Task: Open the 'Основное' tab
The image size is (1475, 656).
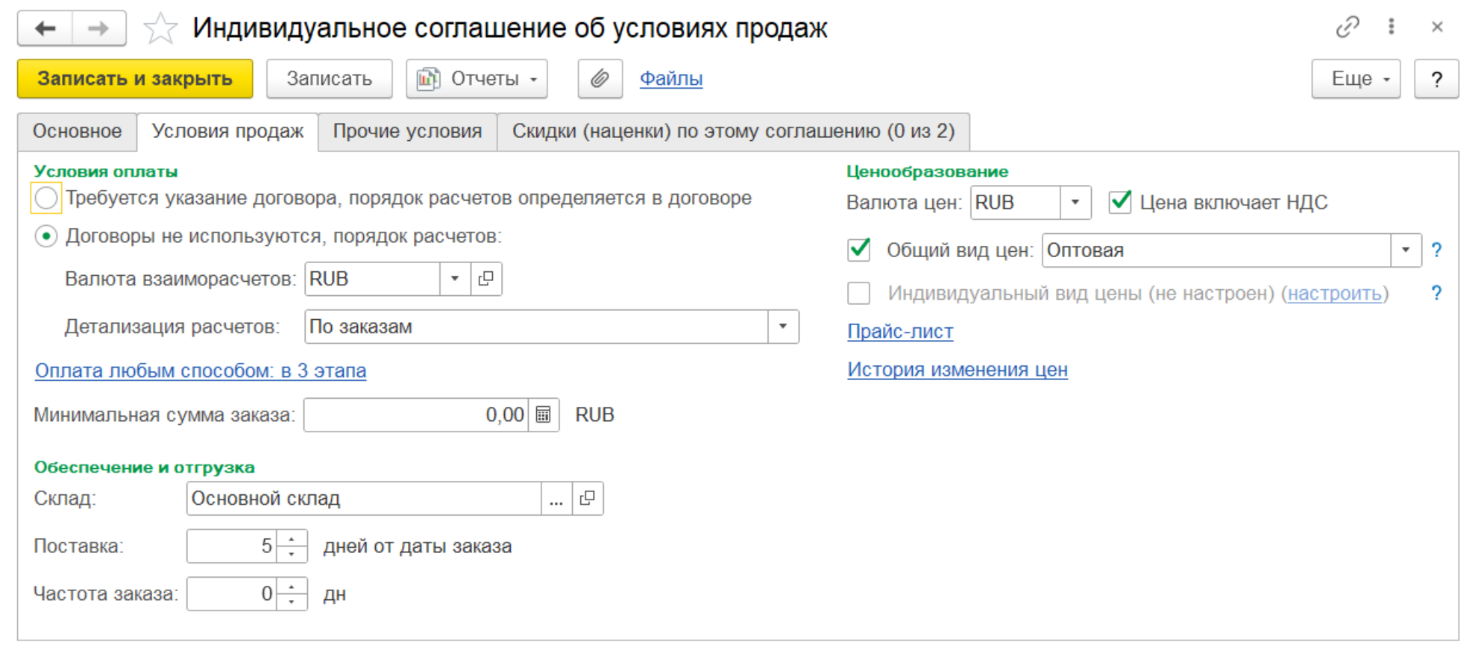Action: [x=77, y=131]
